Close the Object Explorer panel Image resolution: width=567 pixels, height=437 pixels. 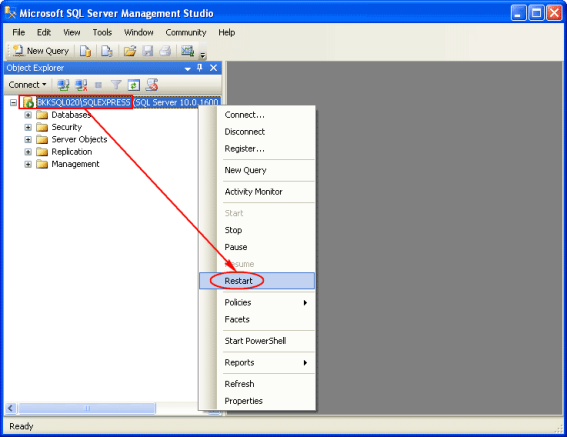[x=213, y=68]
